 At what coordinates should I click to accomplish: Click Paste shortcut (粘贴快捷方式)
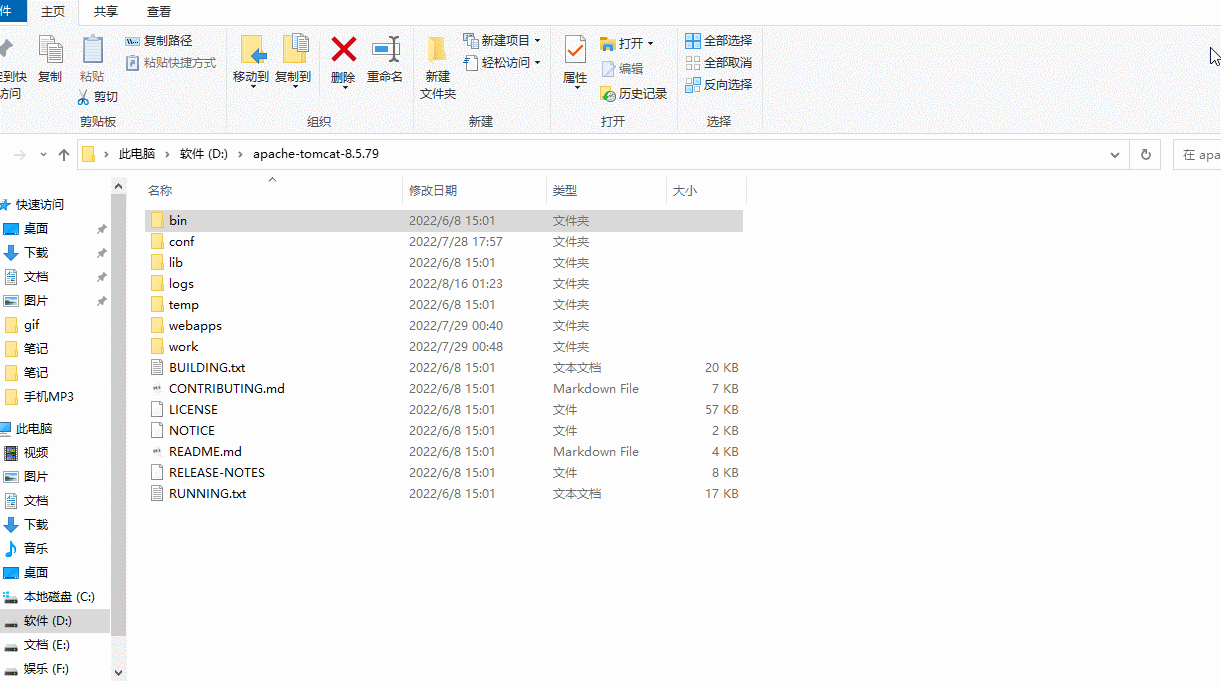point(171,63)
